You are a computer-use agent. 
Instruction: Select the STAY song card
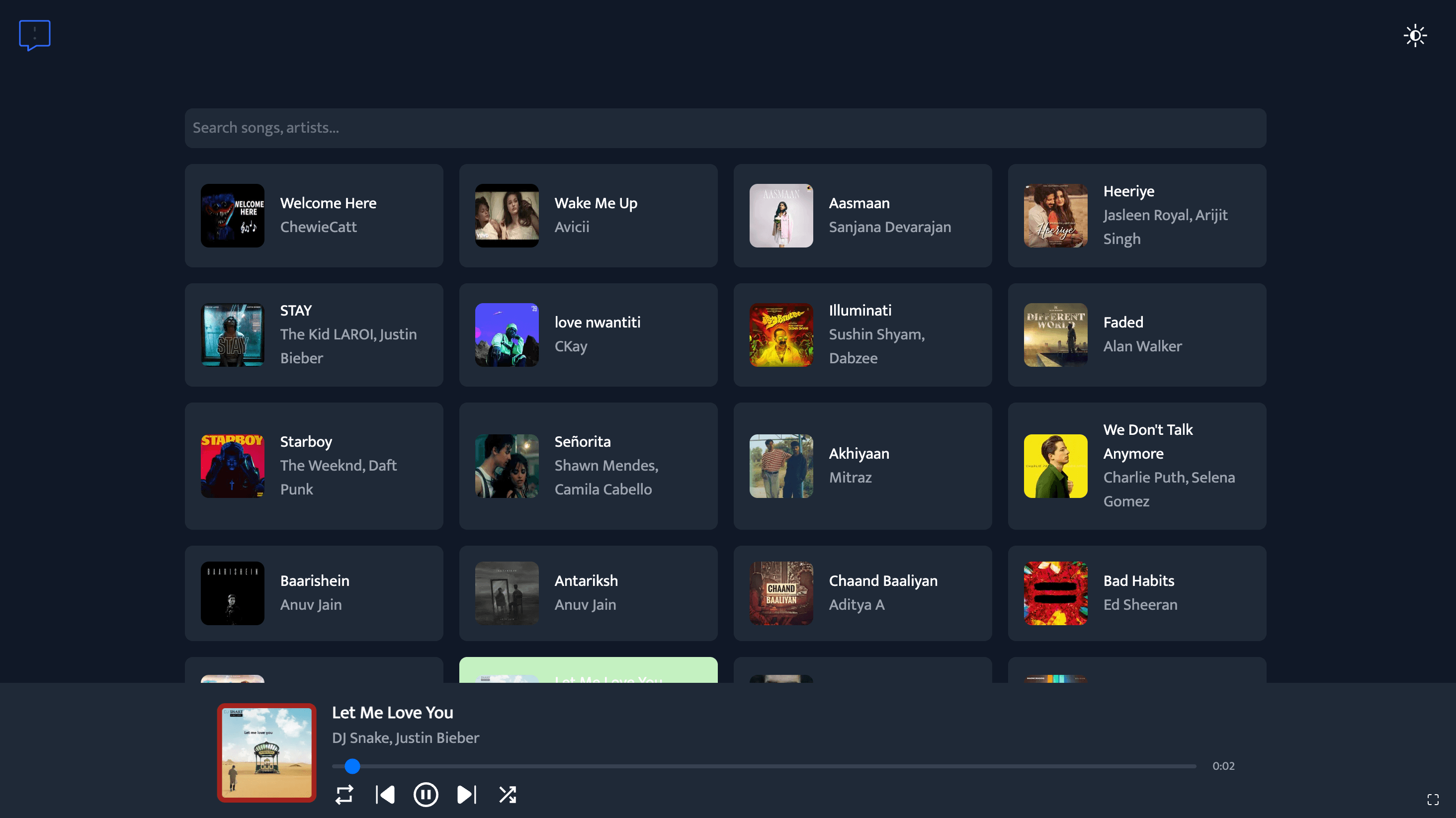(314, 334)
